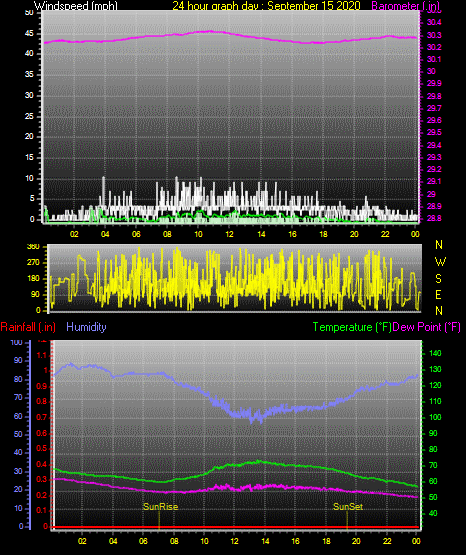Click the 28.8 value on the barometer axis
Screen dimensions: 466x555
[434, 218]
